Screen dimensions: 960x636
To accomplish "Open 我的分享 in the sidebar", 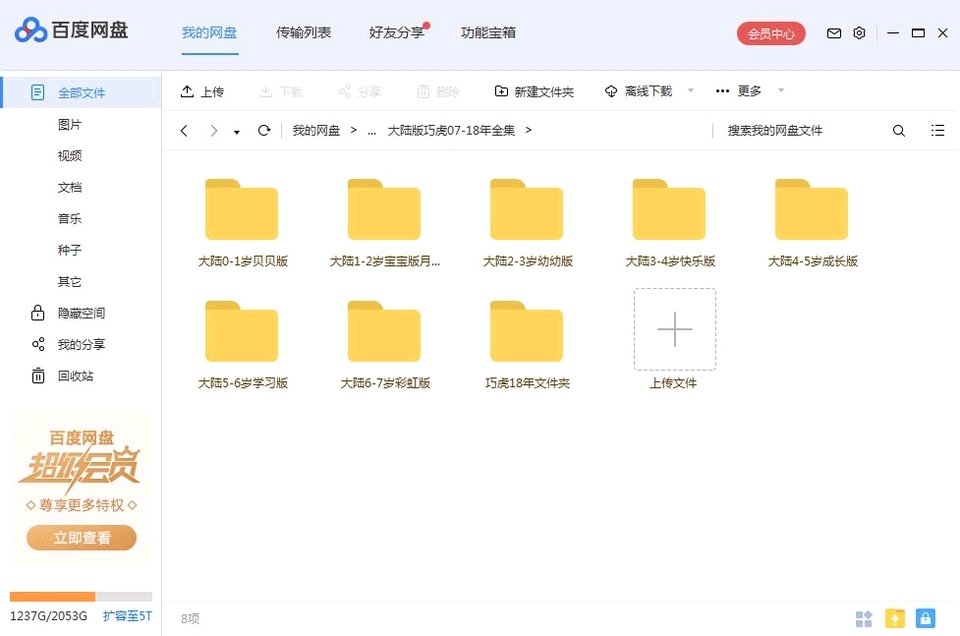I will coord(68,345).
